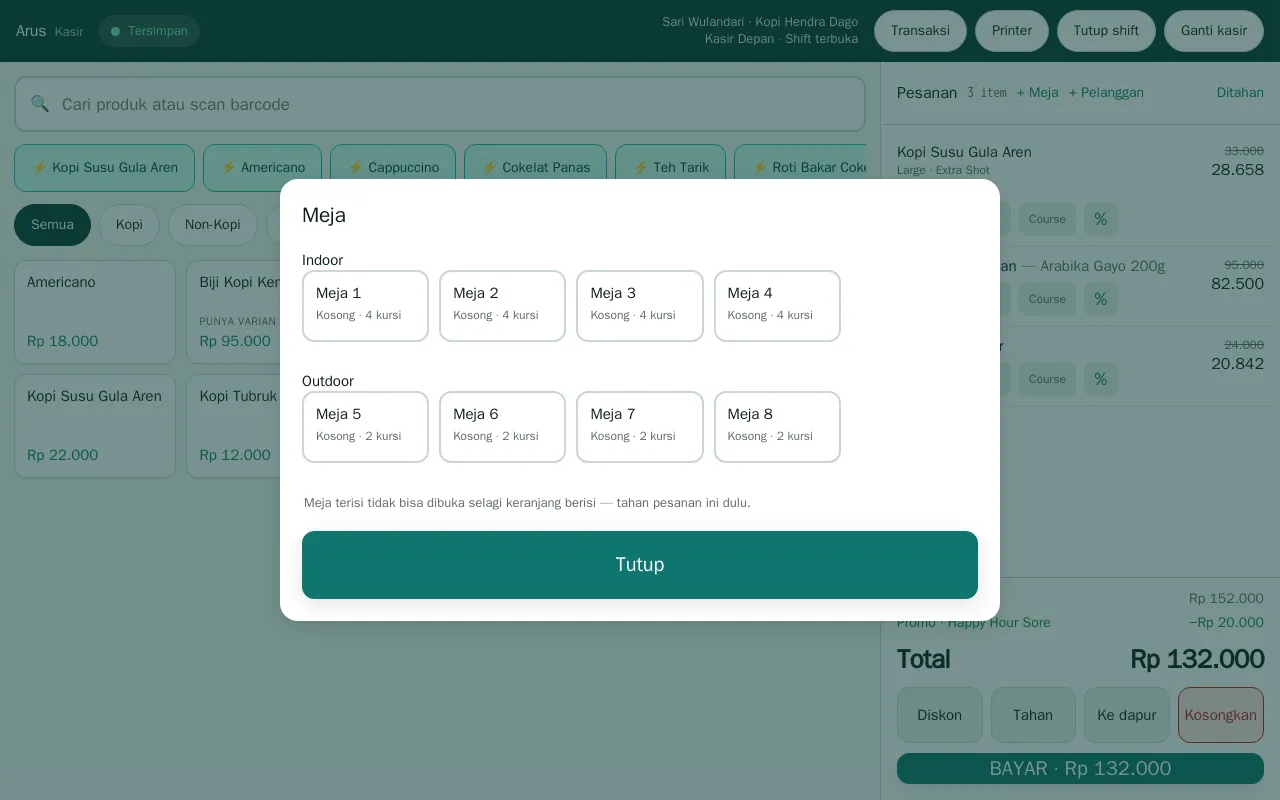The height and width of the screenshot is (800, 1280).
Task: Send order with Ke dapur
Action: click(x=1127, y=715)
